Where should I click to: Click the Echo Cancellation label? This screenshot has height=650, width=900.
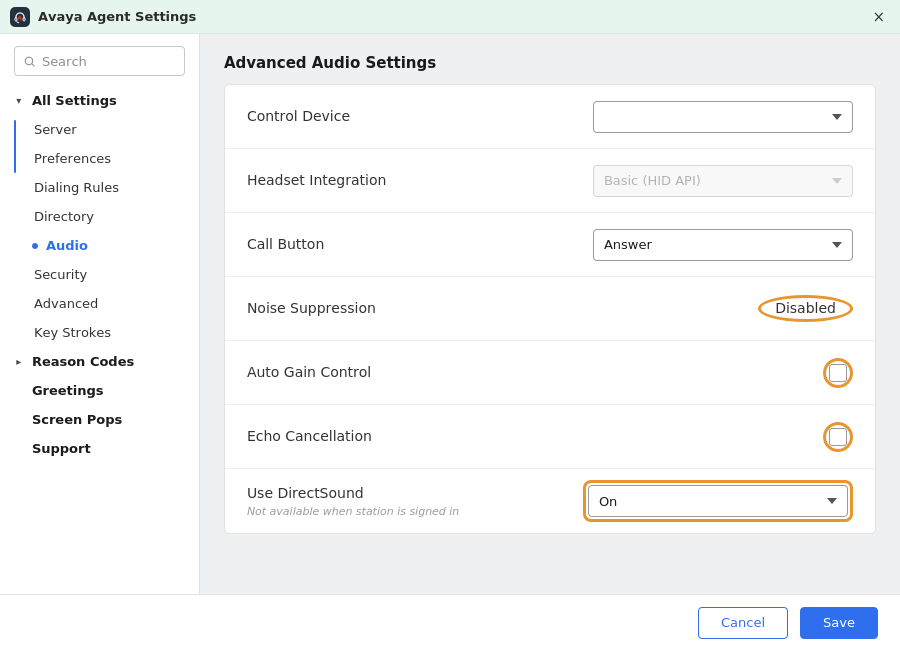309,436
